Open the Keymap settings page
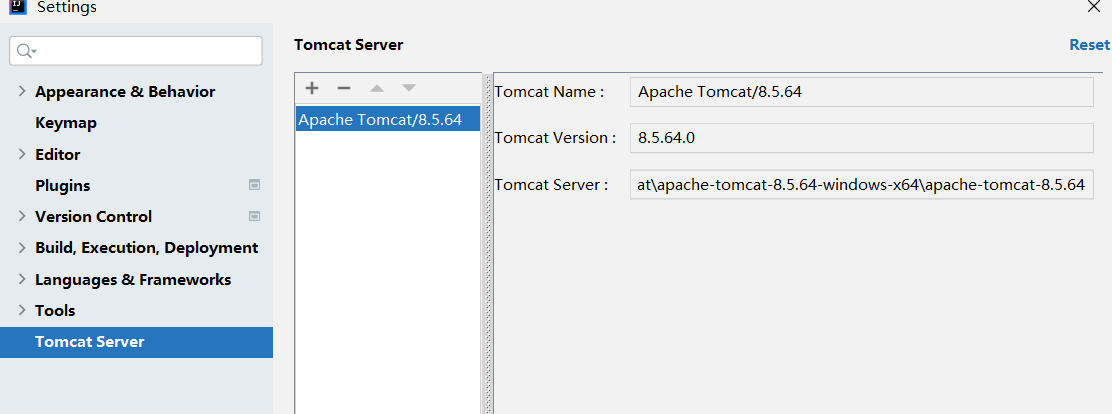Screen dimensions: 1112x414 (x=66, y=123)
